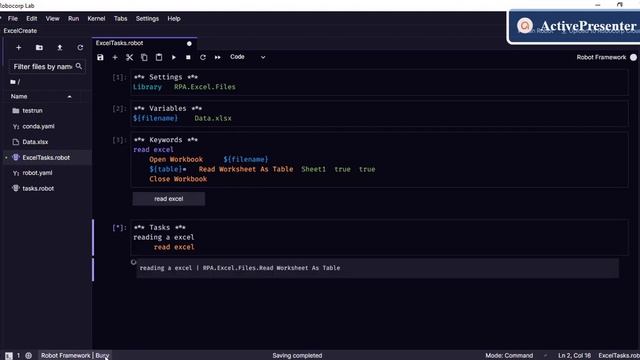Close ExcelTasks.robot tab via unsaved dot
The height and width of the screenshot is (360, 640).
pyautogui.click(x=189, y=44)
